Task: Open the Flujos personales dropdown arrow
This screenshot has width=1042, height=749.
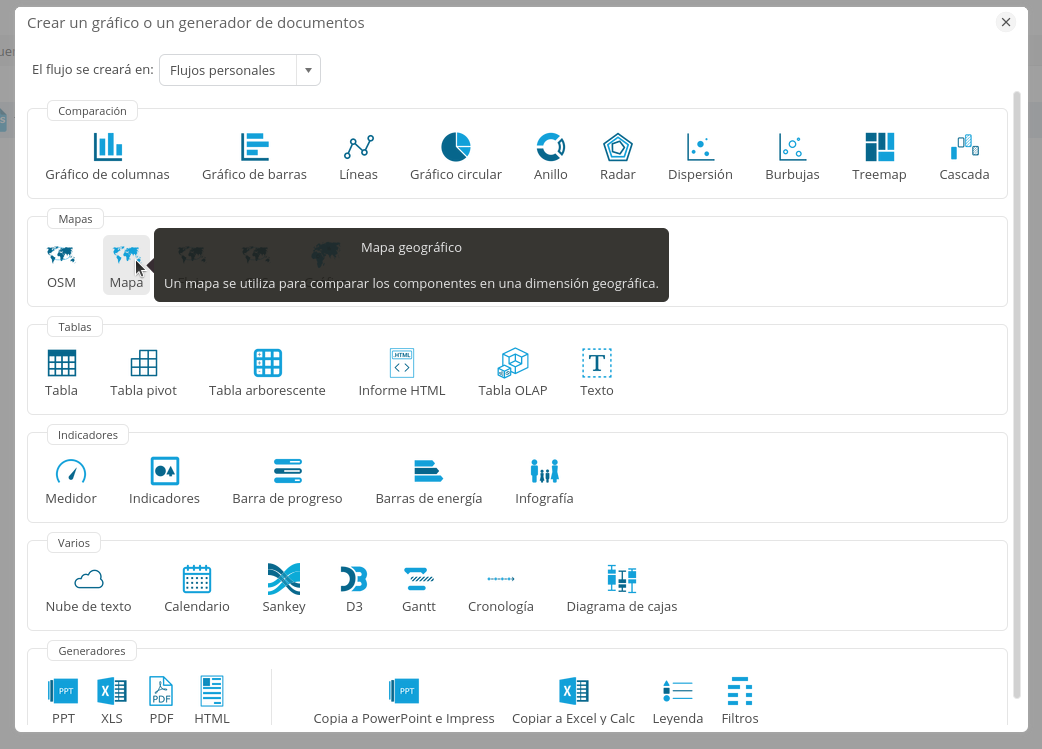Action: [308, 70]
